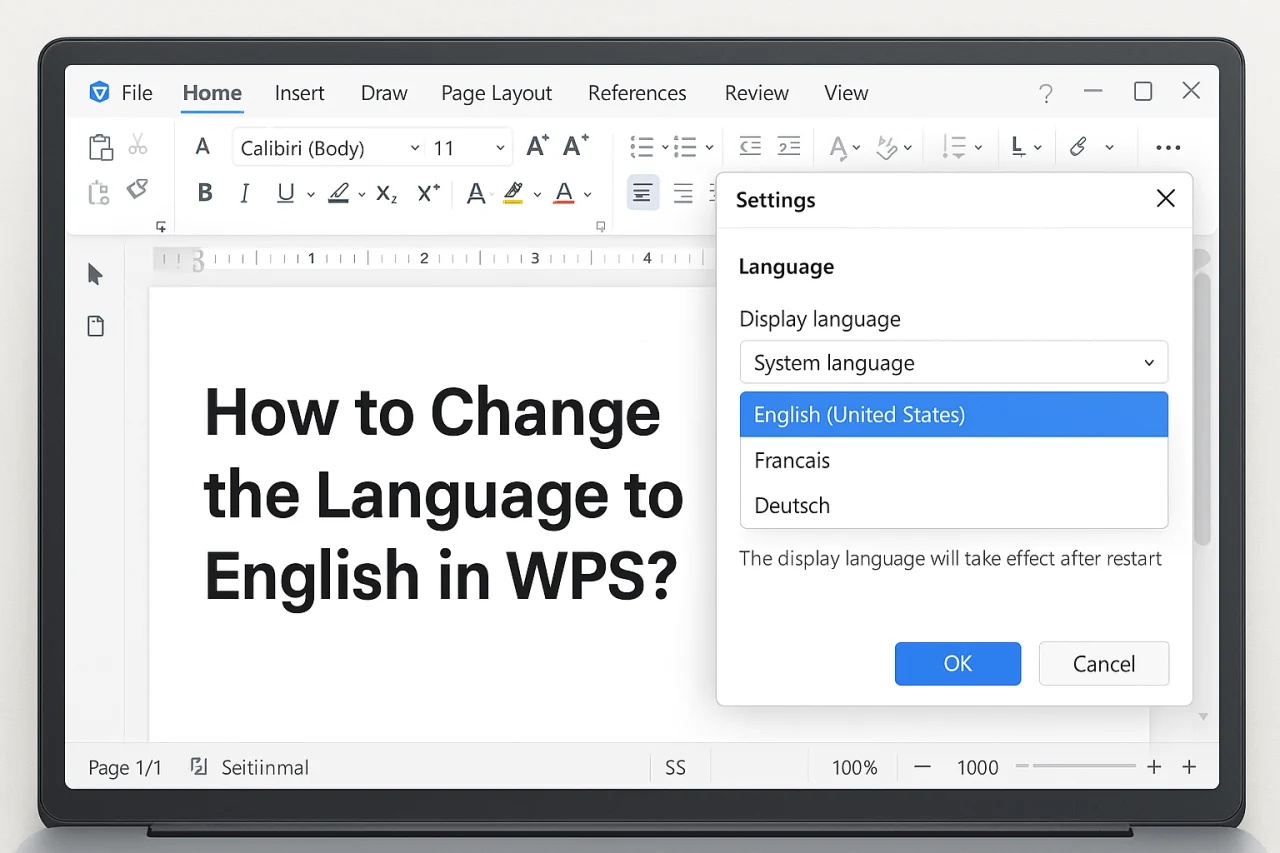This screenshot has height=853, width=1280.
Task: Click the Paste clipboard icon
Action: coord(100,147)
